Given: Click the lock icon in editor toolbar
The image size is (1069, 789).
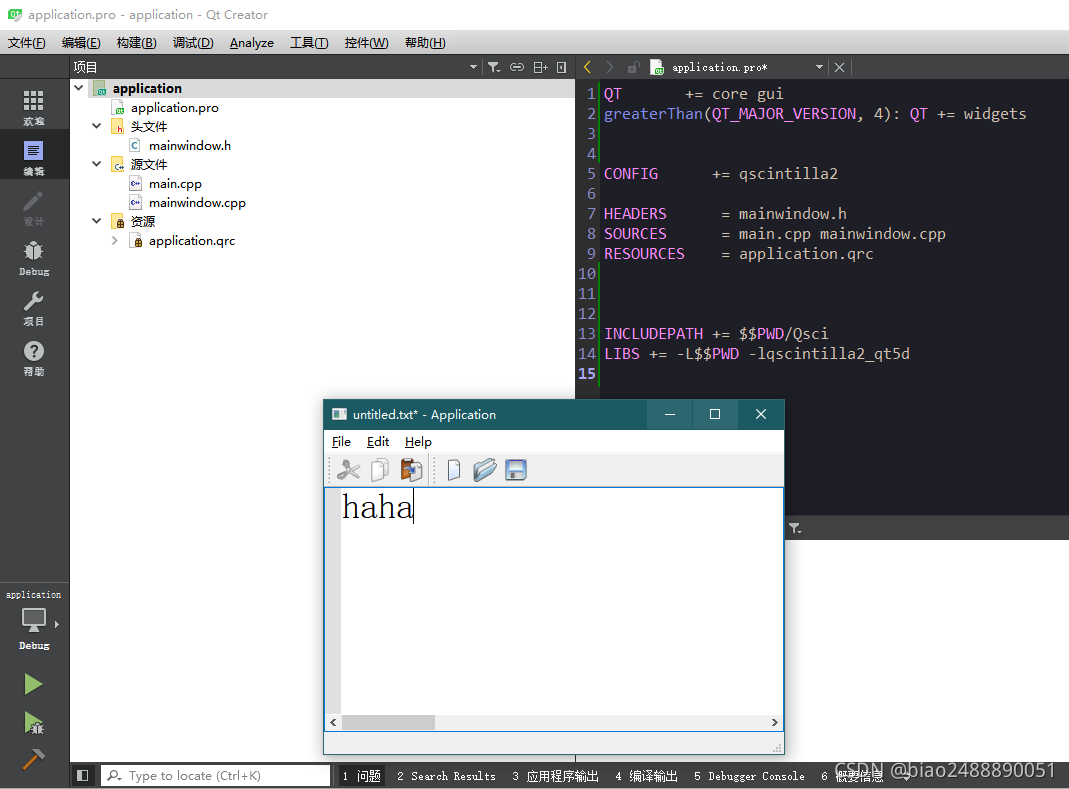Looking at the screenshot, I should pos(633,68).
